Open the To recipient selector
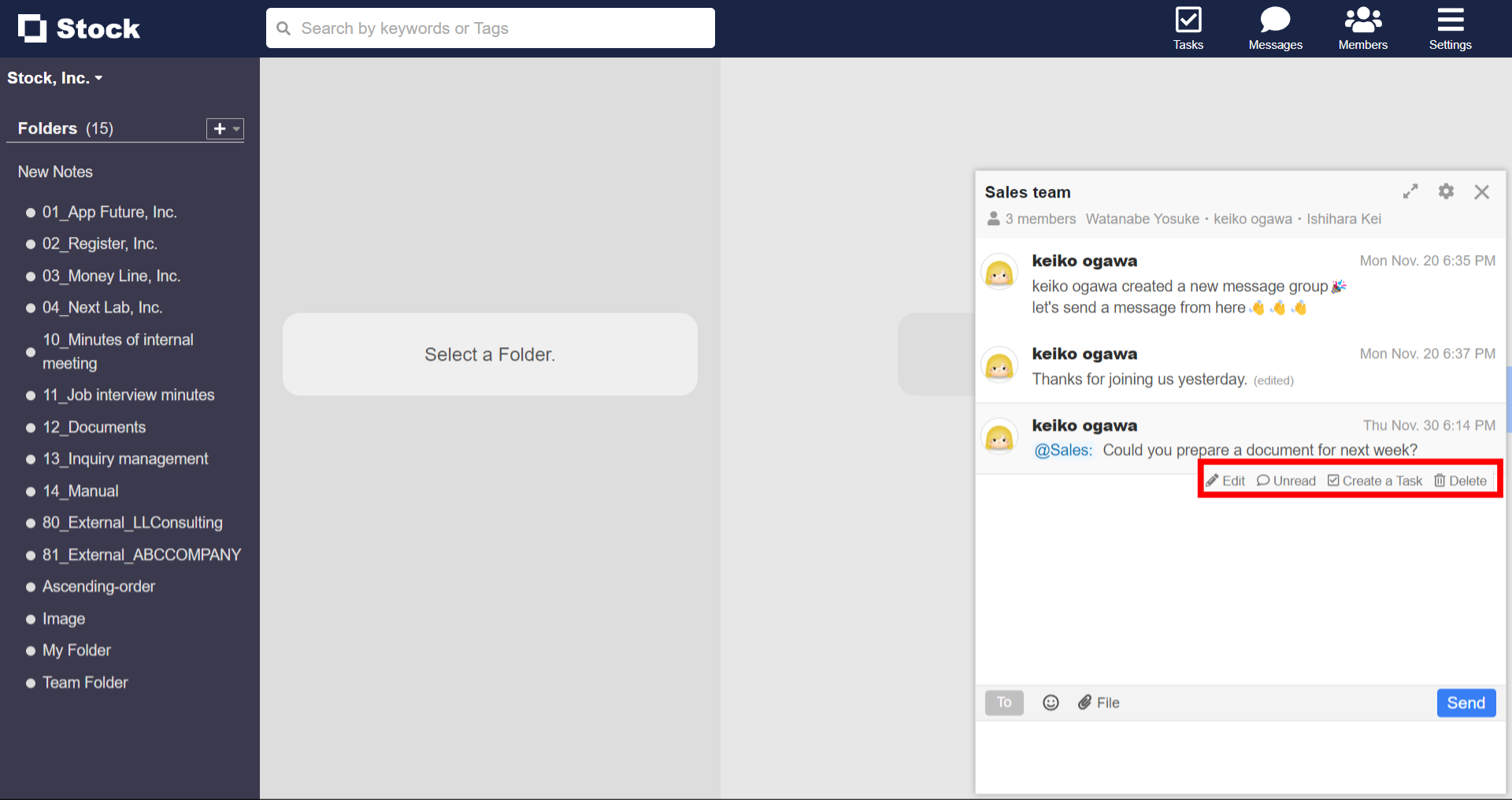The height and width of the screenshot is (800, 1512). (x=1003, y=702)
